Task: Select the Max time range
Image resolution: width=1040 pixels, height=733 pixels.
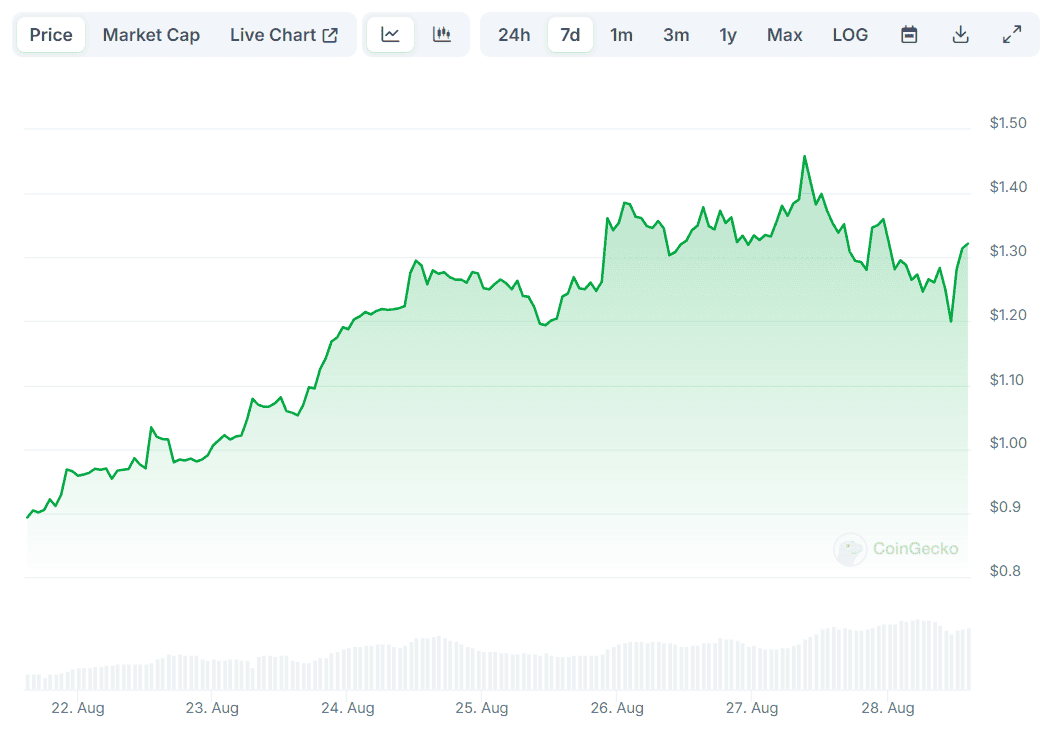Action: click(784, 35)
